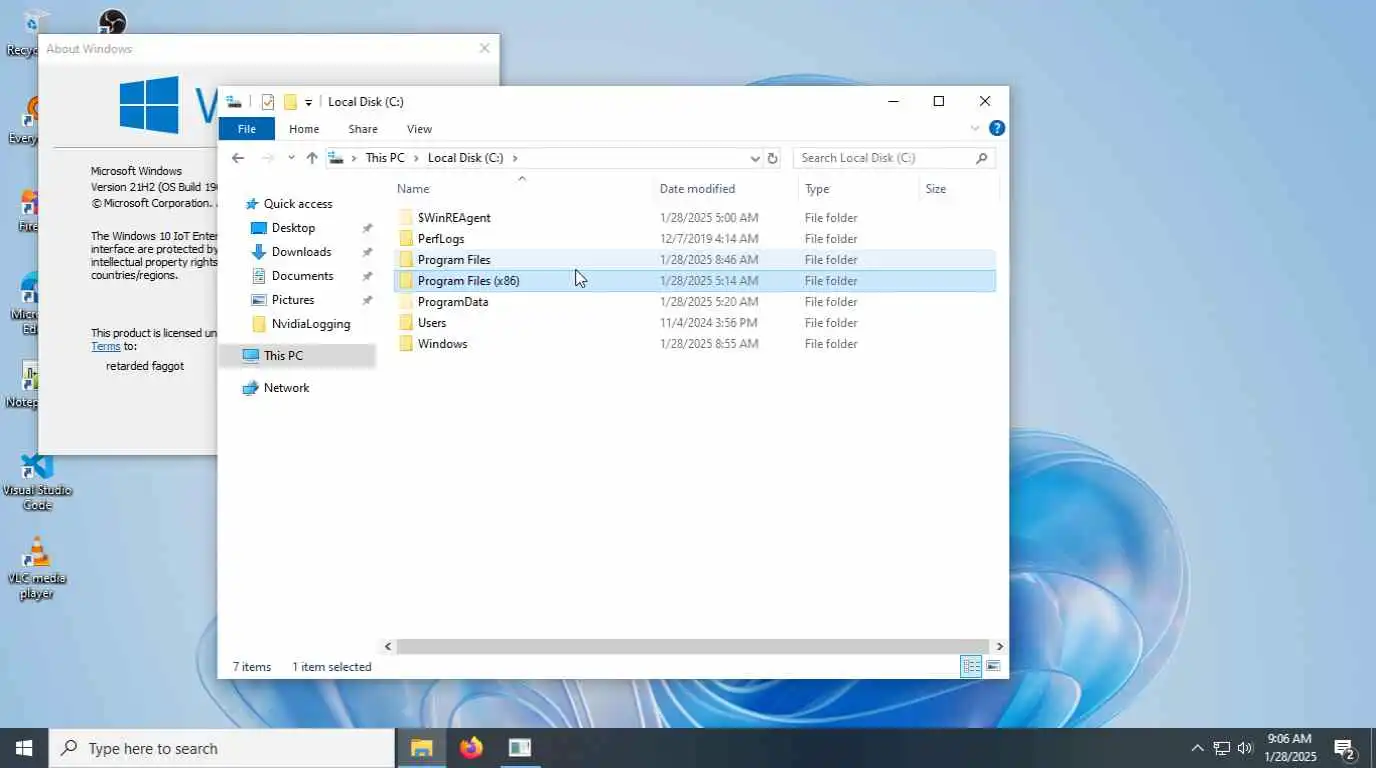Open the Recent locations dropdown arrow

pyautogui.click(x=291, y=158)
